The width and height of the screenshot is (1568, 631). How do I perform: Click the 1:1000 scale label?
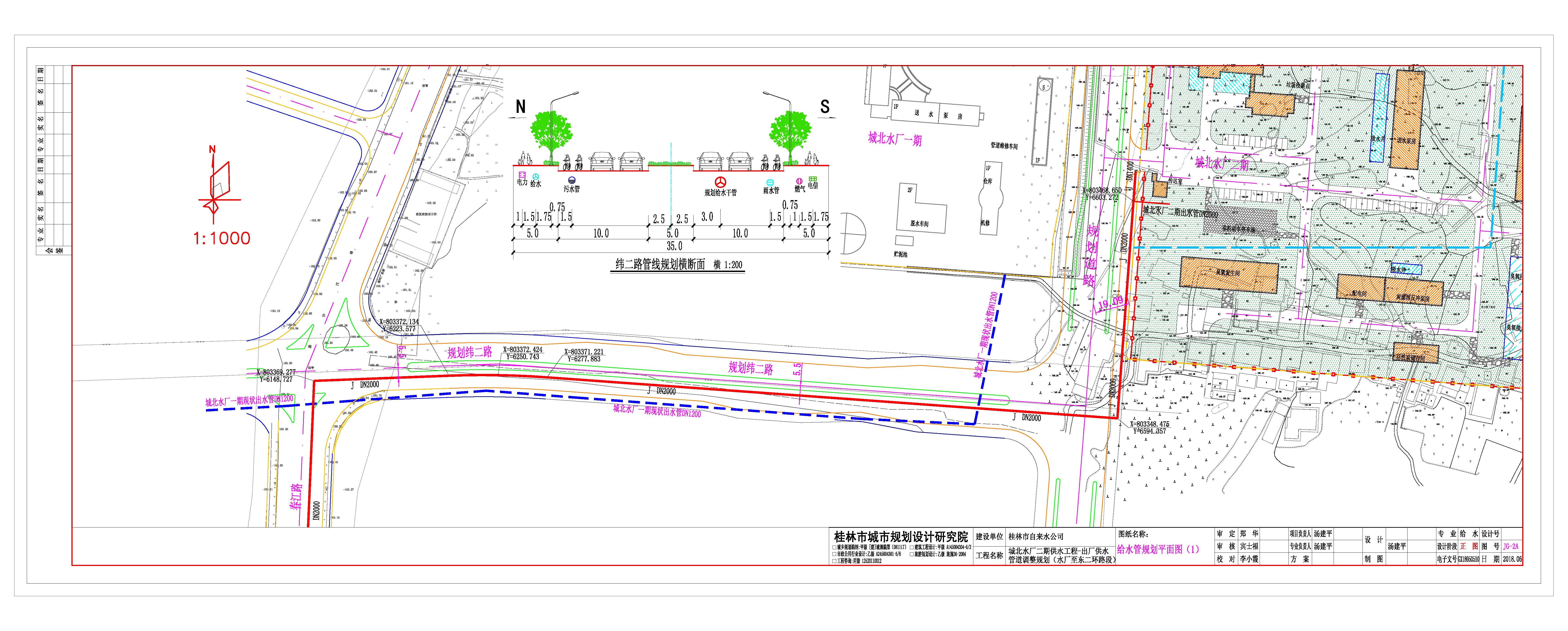(x=222, y=238)
